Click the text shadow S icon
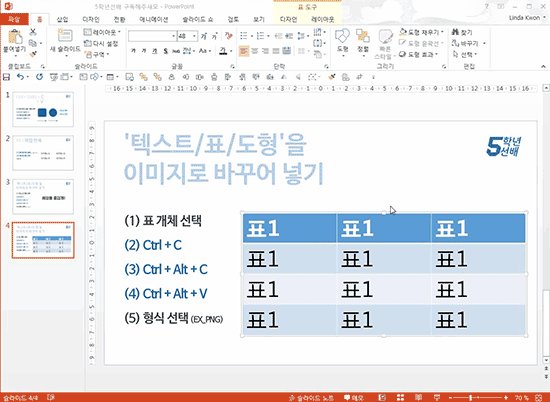550x402 pixels. [x=165, y=51]
